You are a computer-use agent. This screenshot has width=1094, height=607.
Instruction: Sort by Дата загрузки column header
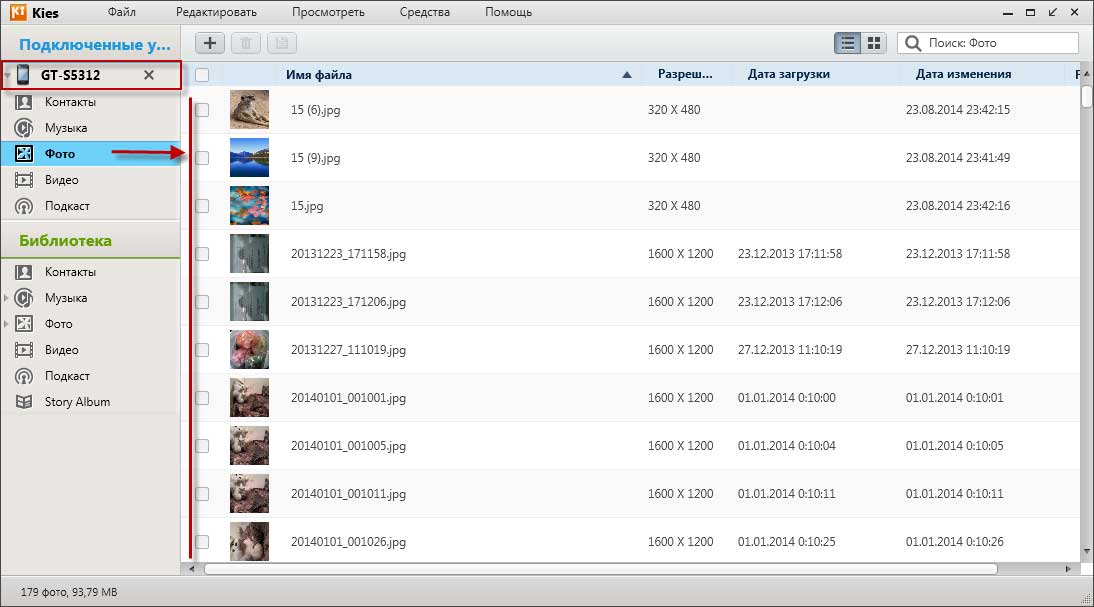click(789, 74)
